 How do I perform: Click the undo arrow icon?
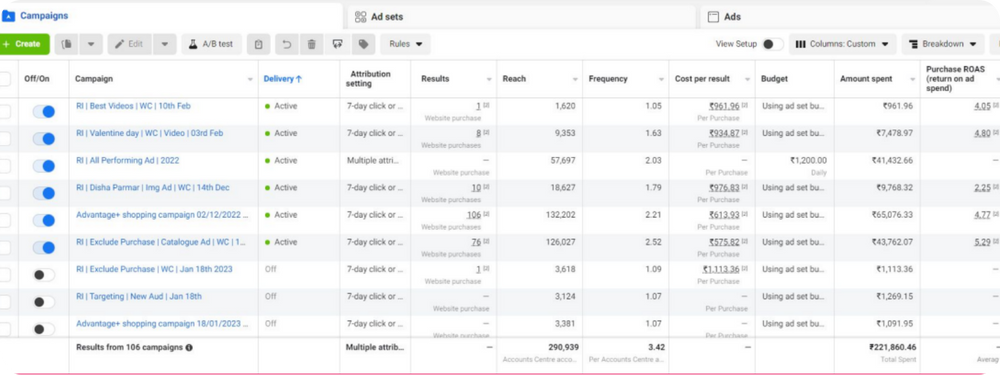pos(287,44)
